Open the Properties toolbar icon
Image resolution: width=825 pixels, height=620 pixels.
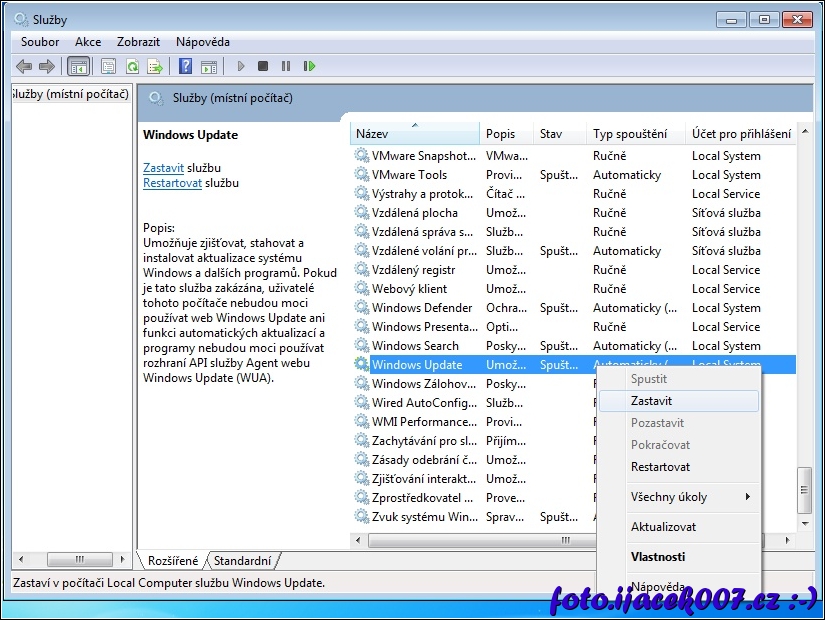pos(108,66)
